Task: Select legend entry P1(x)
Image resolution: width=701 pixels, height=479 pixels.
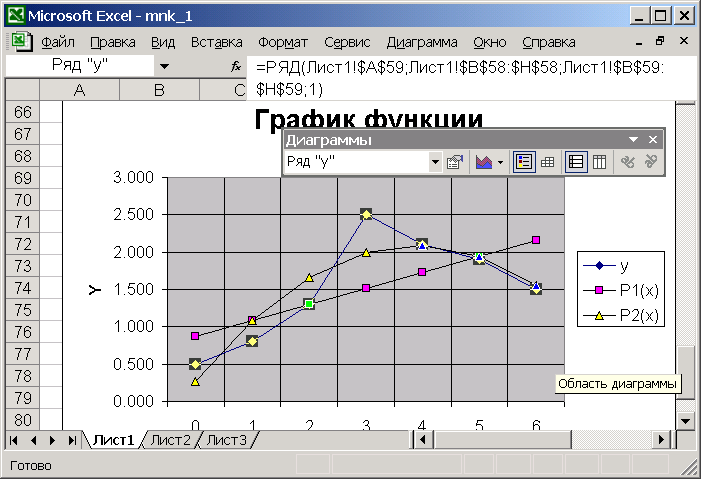Action: click(x=621, y=291)
